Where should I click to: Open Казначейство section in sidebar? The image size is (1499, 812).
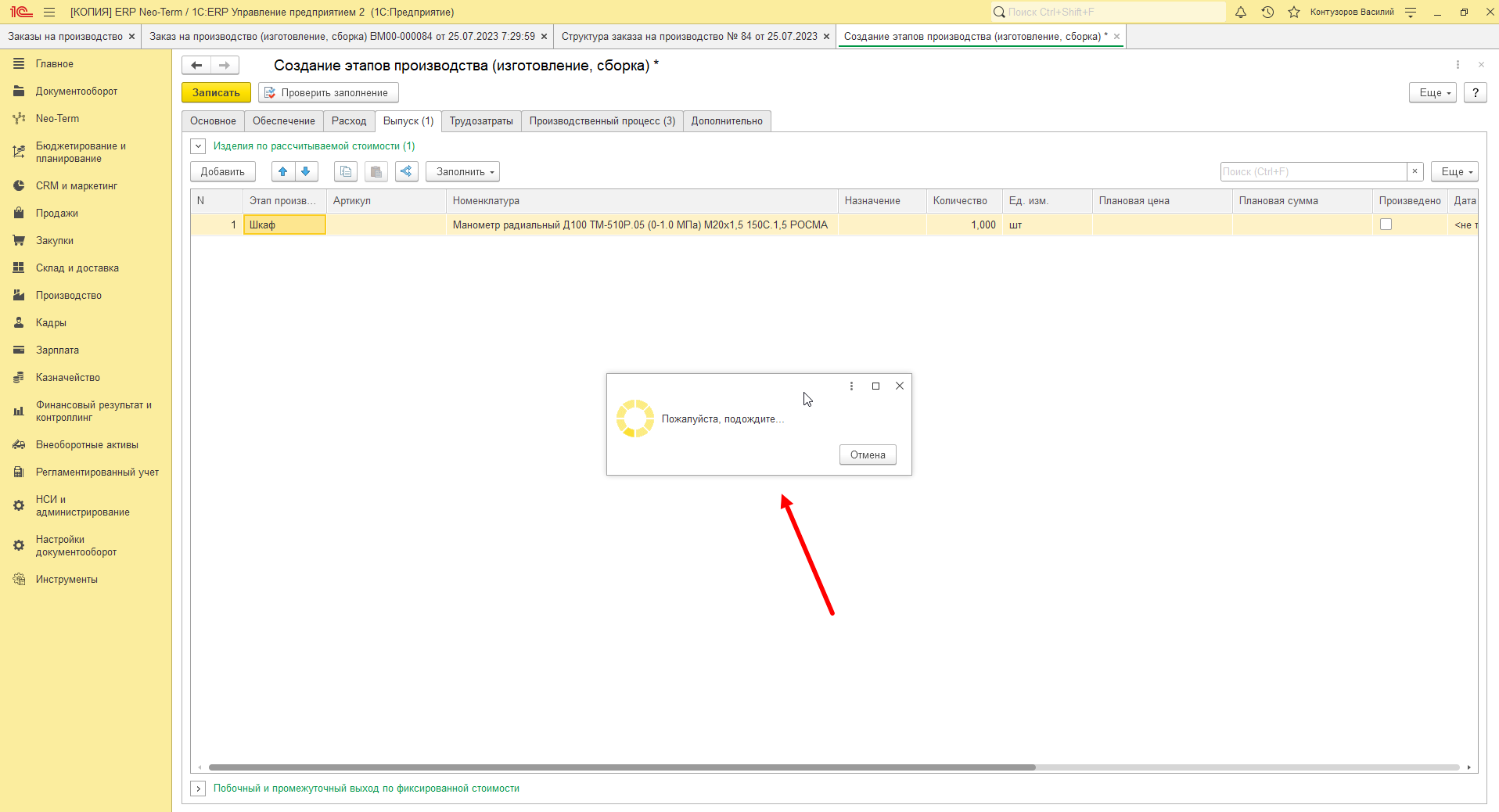click(68, 377)
